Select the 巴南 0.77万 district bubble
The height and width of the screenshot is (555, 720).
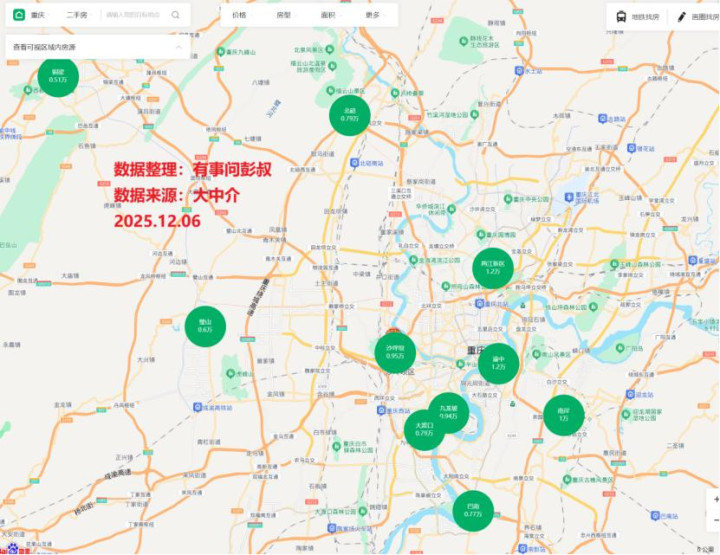tap(473, 511)
